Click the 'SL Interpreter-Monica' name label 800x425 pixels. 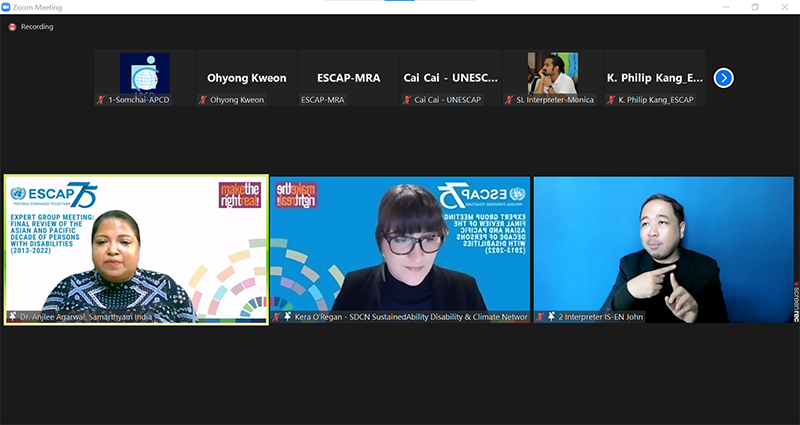click(555, 100)
